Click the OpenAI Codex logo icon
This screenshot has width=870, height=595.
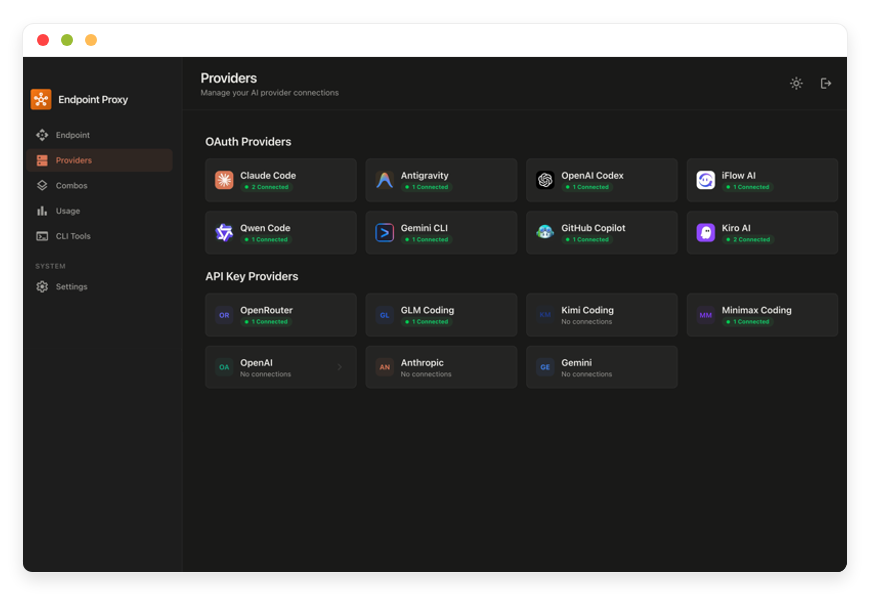pos(545,180)
